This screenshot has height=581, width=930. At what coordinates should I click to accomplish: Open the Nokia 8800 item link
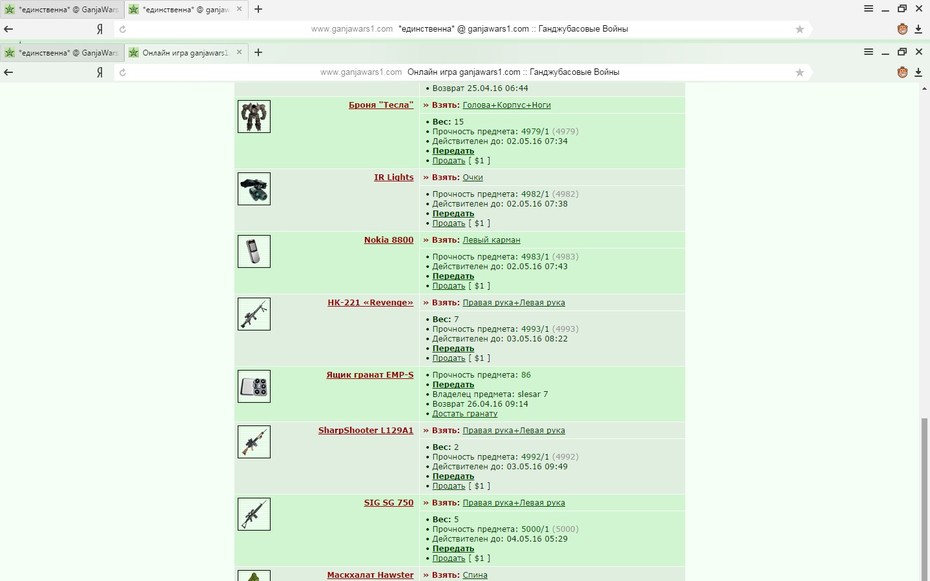point(388,240)
